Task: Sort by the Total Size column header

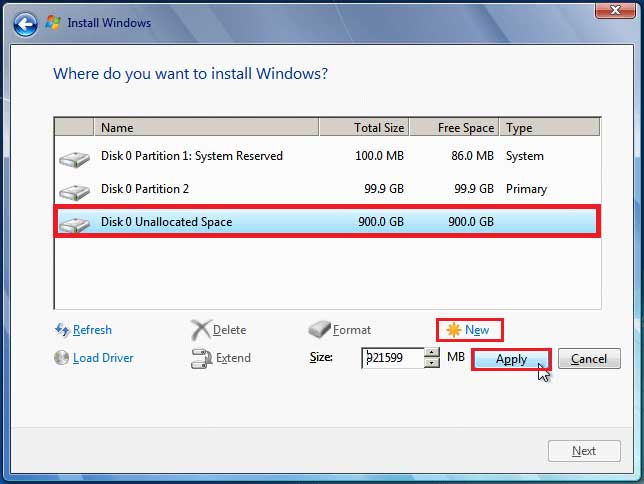Action: coord(364,127)
